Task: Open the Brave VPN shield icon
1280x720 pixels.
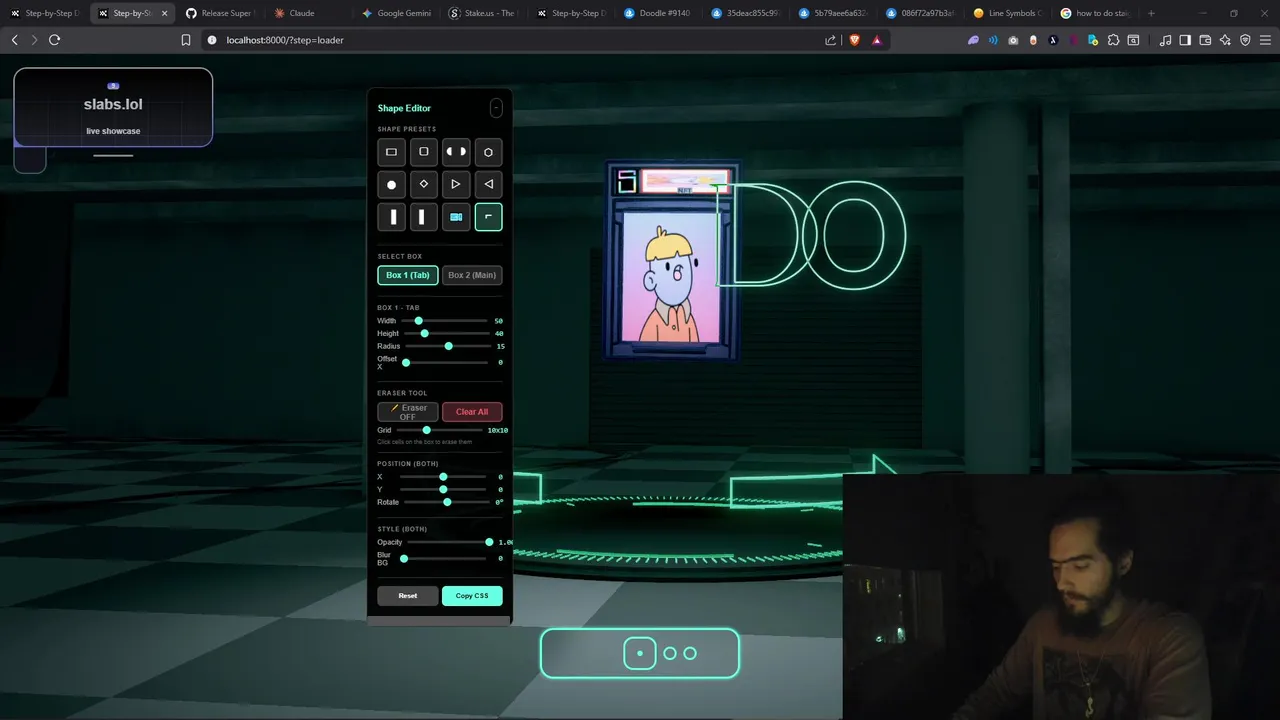Action: (1245, 40)
